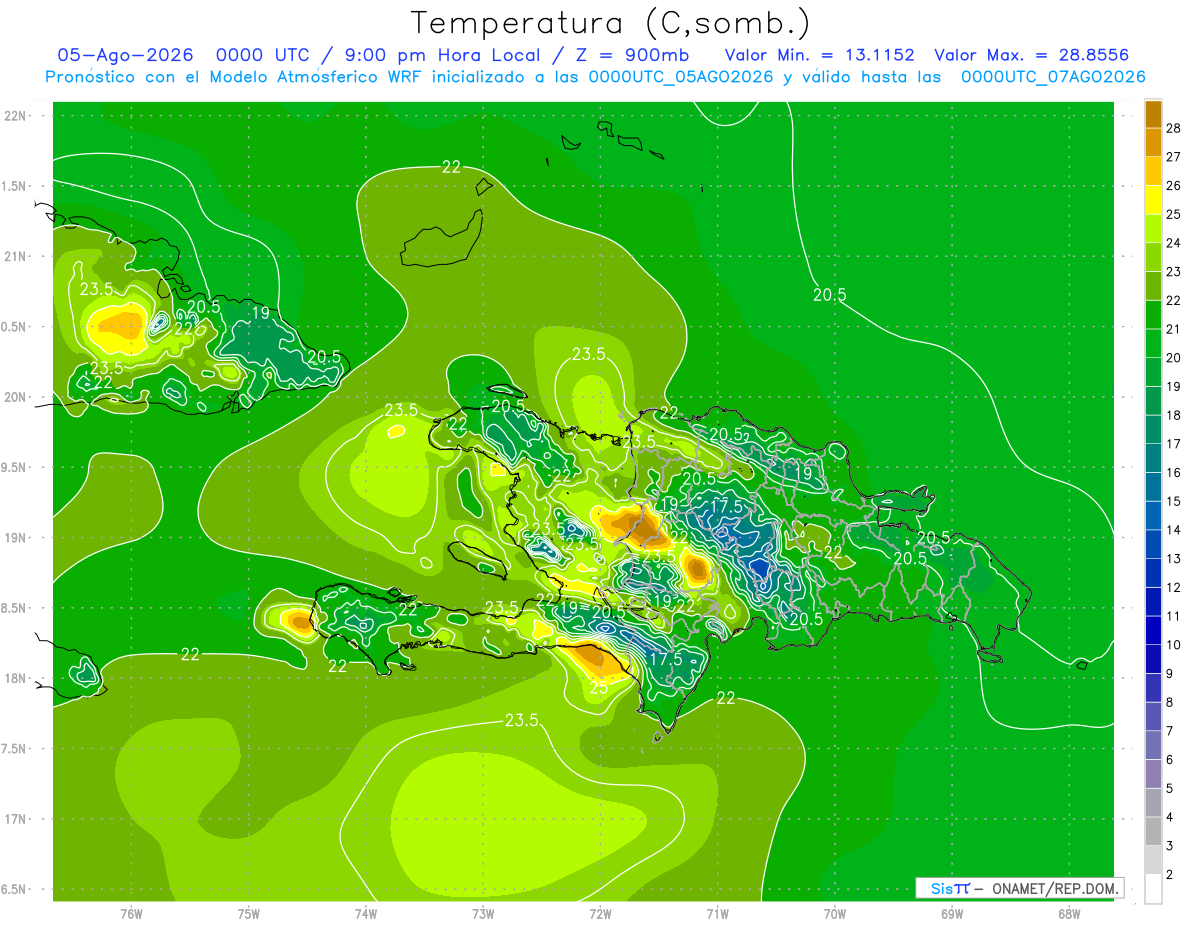Click the '21' label on the colorbar
This screenshot has height=927, width=1200.
[x=1174, y=329]
